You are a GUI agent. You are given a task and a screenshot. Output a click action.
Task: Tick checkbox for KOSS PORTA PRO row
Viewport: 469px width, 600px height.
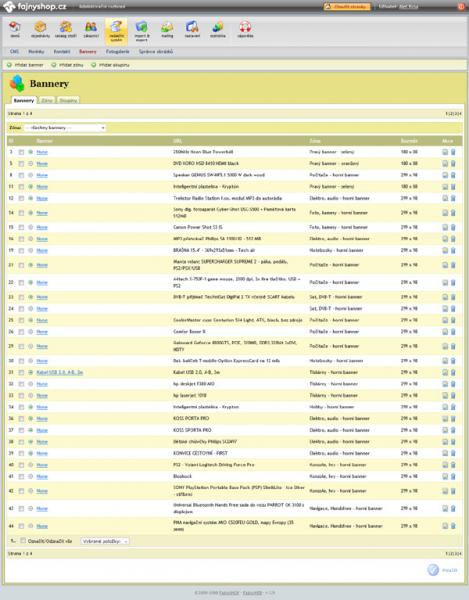point(21,419)
